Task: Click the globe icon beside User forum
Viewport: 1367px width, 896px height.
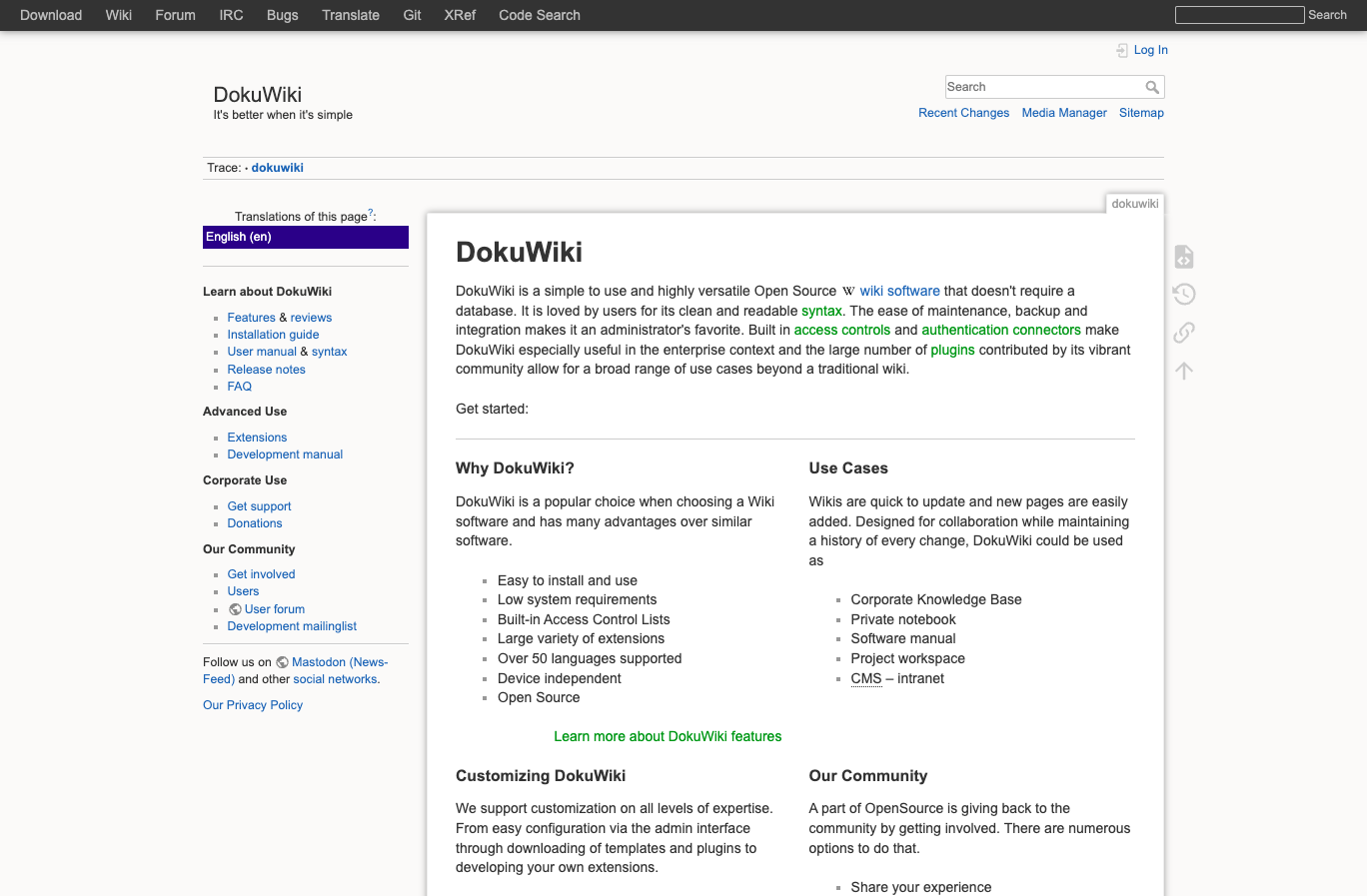Action: [x=235, y=609]
